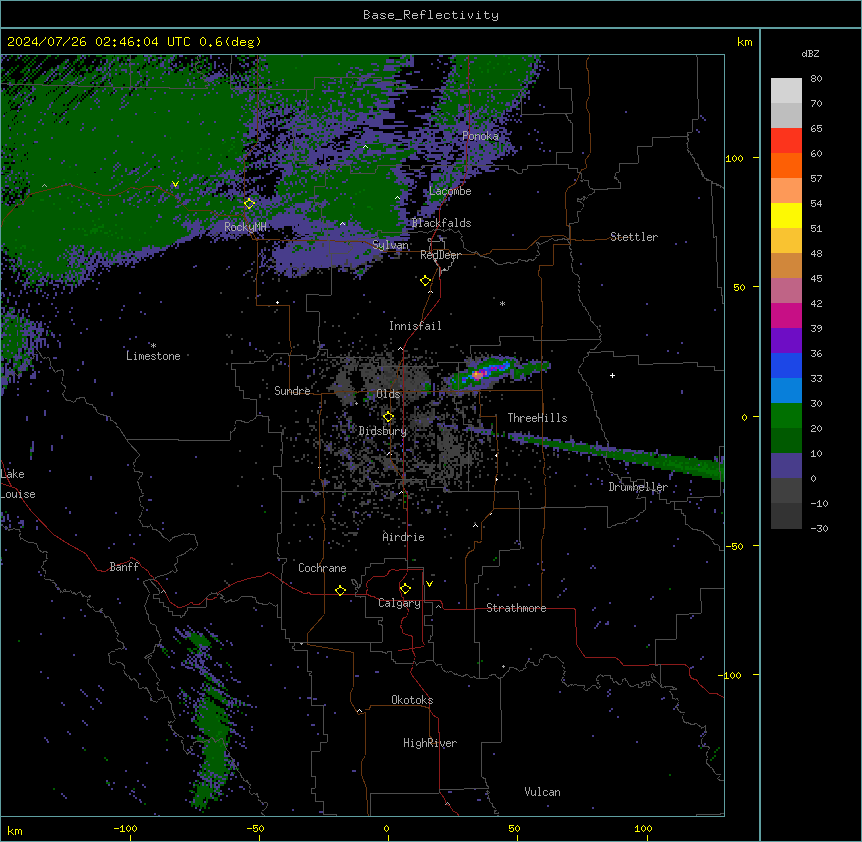Image resolution: width=862 pixels, height=842 pixels.
Task: Click the bright green 30-20 dBZ legend swatch
Action: [x=786, y=416]
